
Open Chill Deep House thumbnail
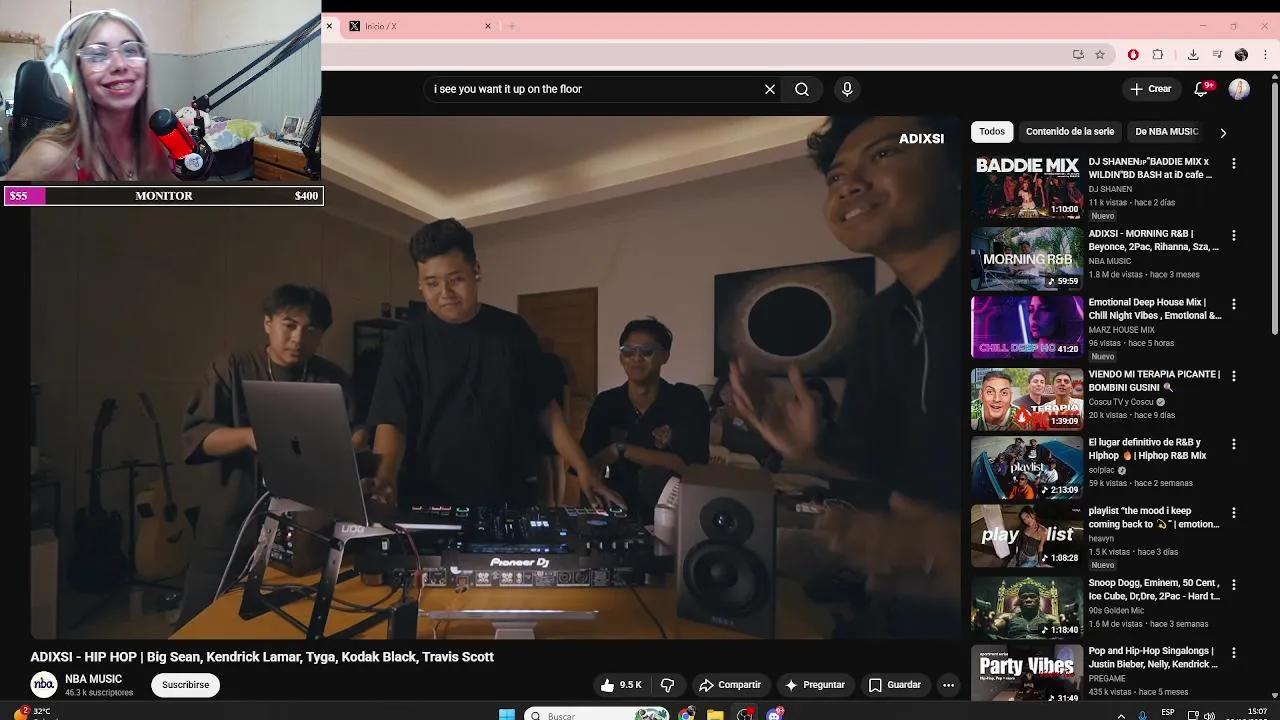(1027, 327)
